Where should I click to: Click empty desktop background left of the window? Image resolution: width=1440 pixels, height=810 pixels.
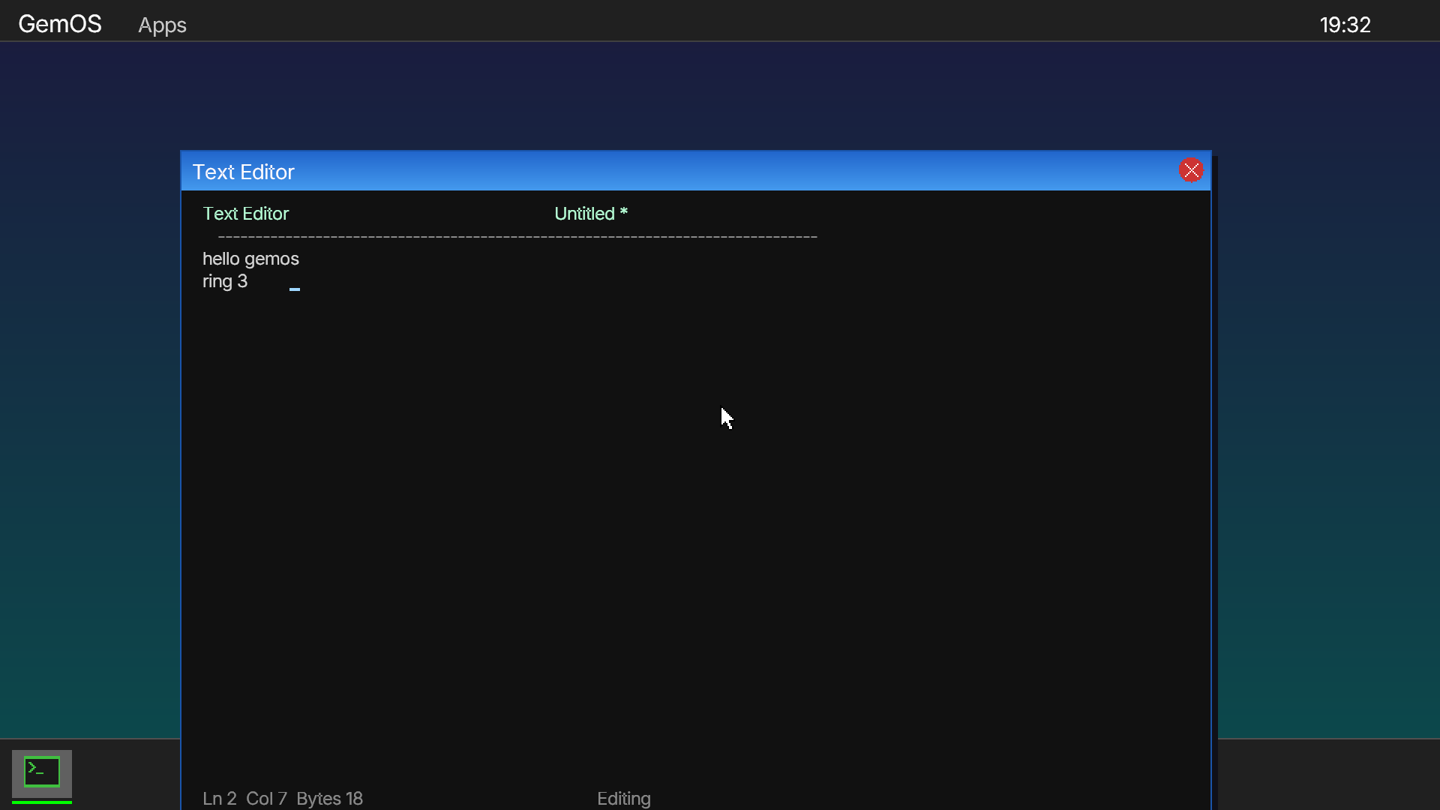[90, 400]
